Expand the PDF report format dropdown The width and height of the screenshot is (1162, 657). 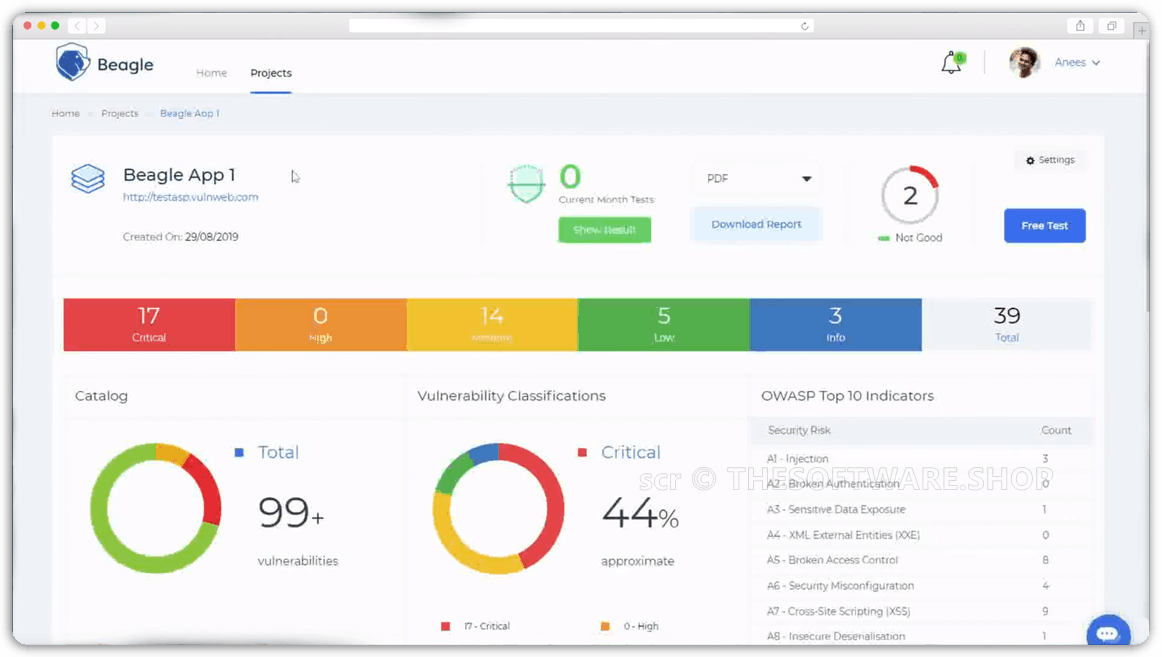point(757,179)
